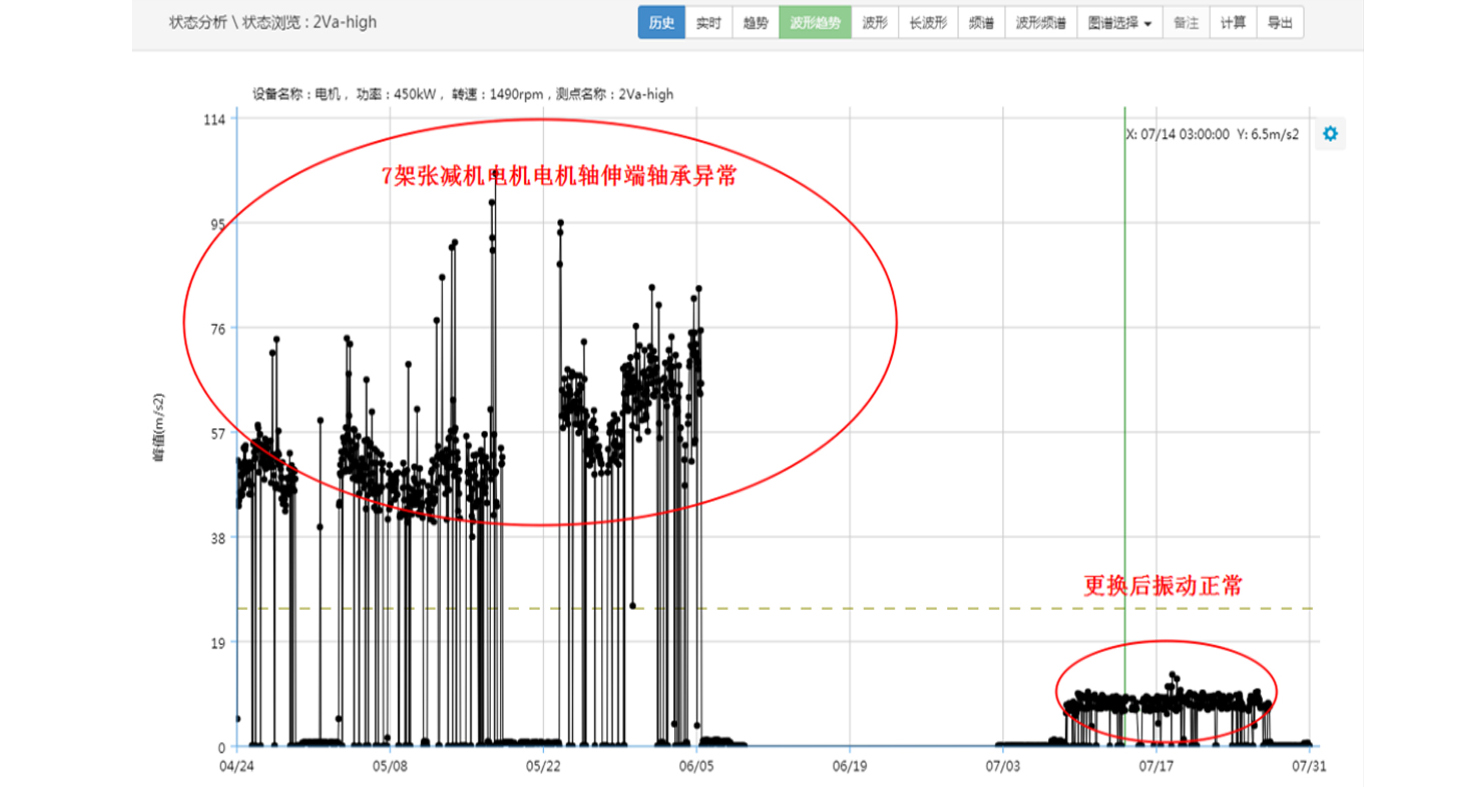Select the 波形趋势 waveform trend tab

point(815,23)
